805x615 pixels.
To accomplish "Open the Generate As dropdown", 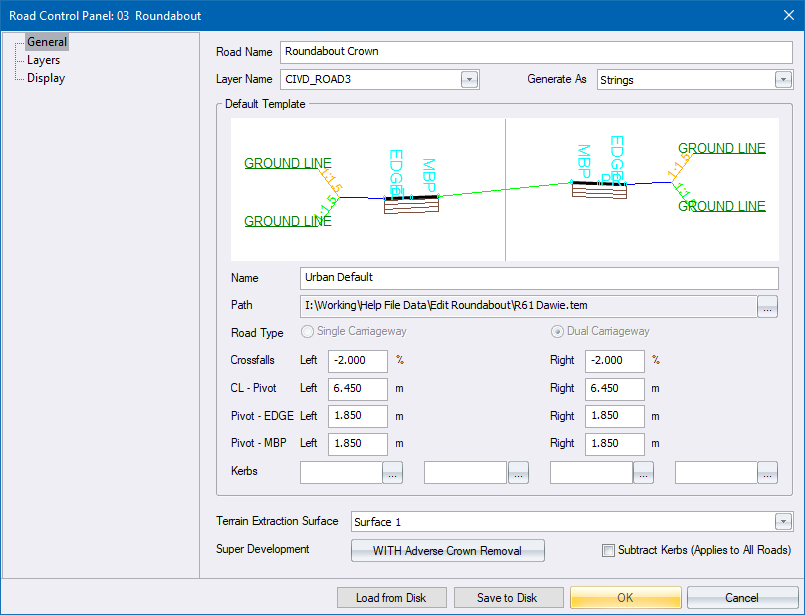I will (782, 80).
